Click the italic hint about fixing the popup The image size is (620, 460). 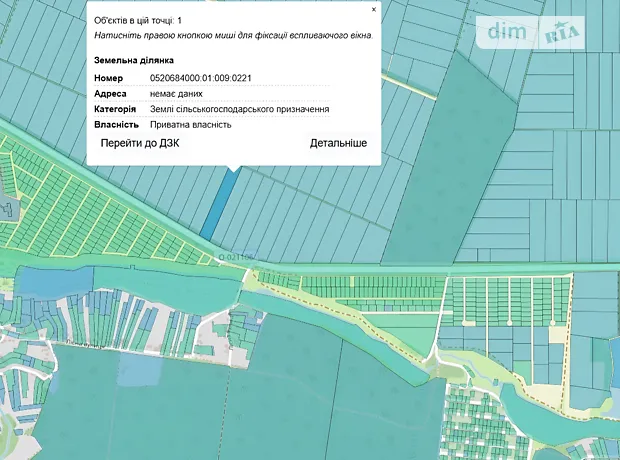[x=233, y=35]
